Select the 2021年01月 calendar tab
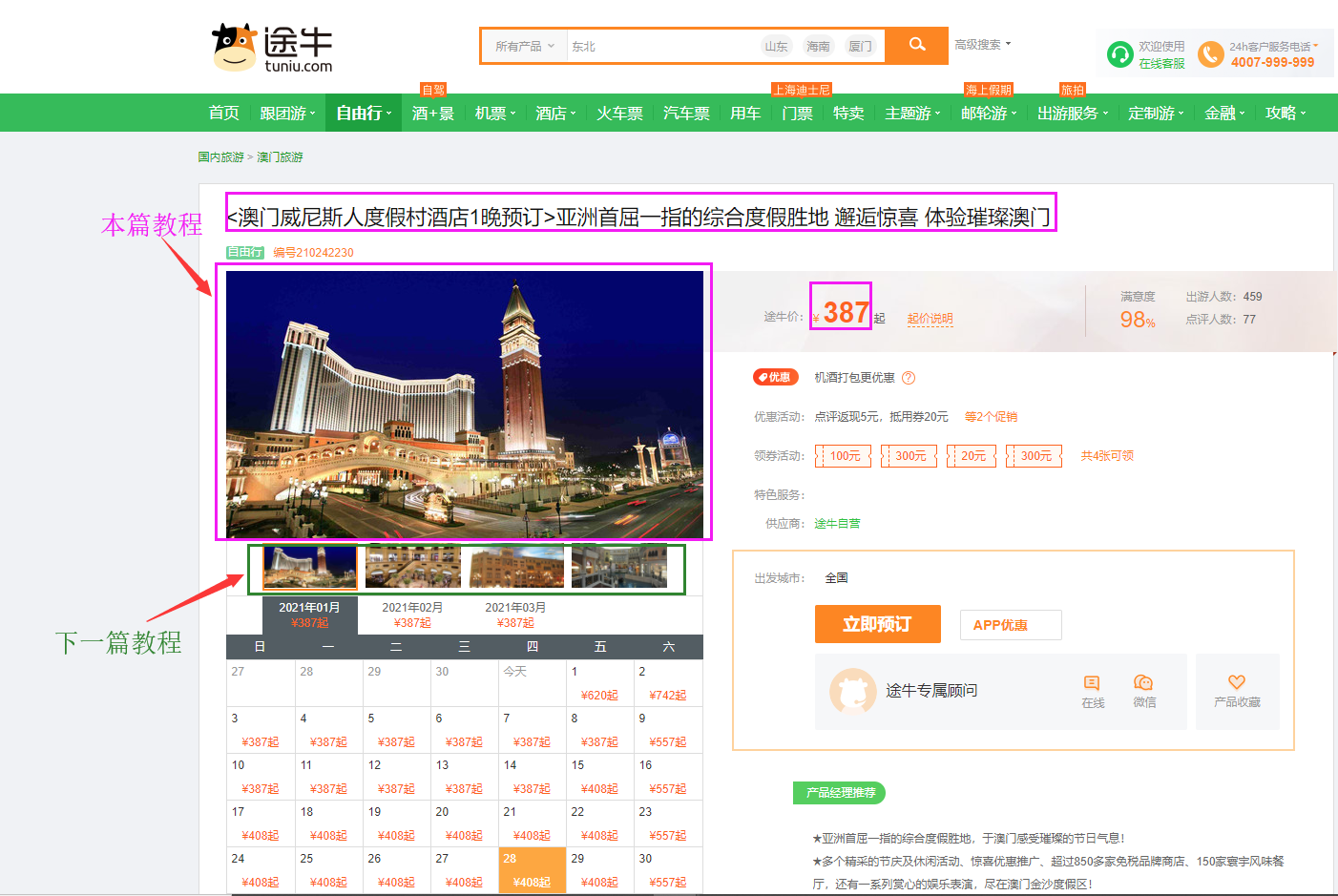Image resolution: width=1338 pixels, height=896 pixels. (309, 615)
